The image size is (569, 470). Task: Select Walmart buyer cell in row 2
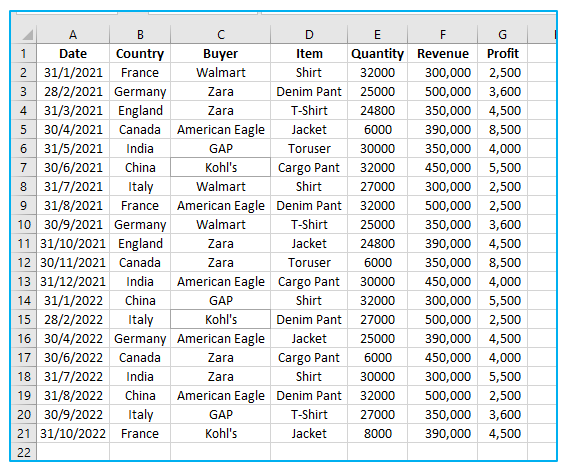(x=221, y=73)
